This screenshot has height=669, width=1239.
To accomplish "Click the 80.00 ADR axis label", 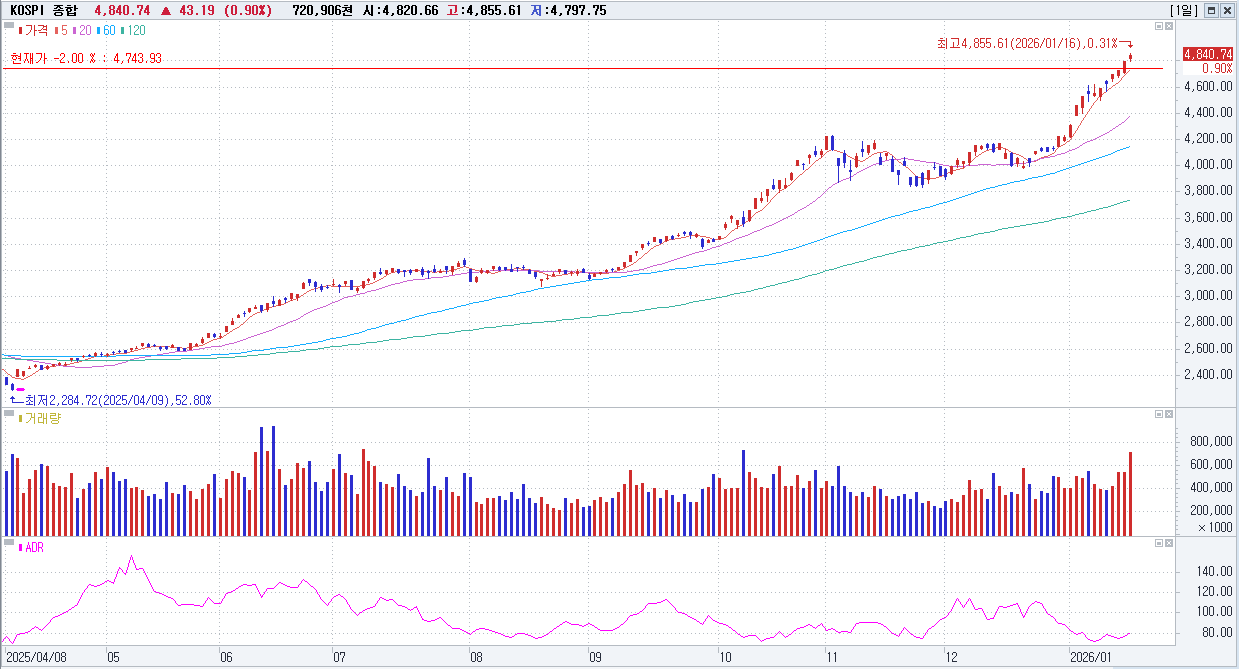I will pos(1218,633).
